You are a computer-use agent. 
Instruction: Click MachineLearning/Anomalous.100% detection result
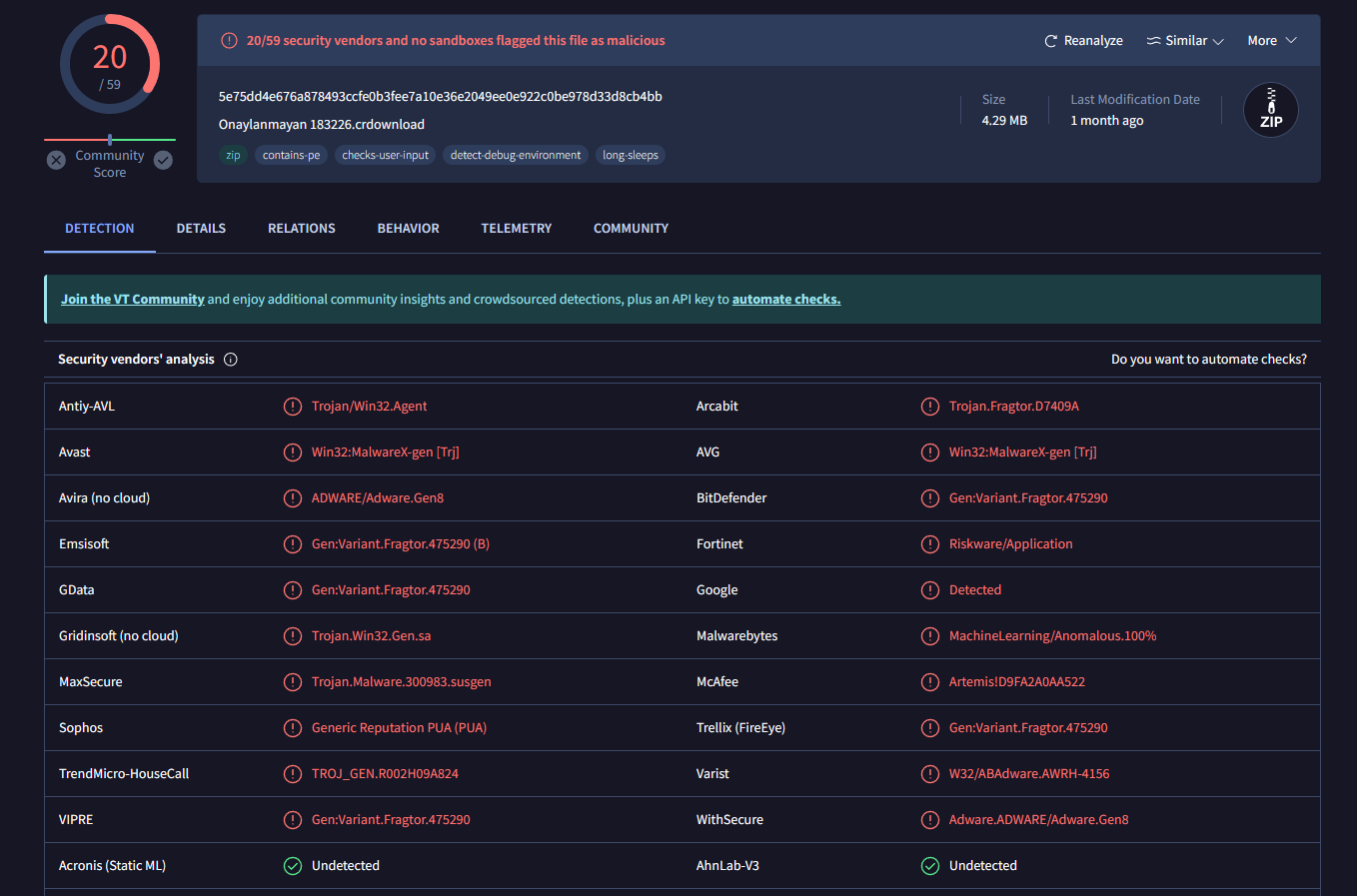pyautogui.click(x=1053, y=636)
